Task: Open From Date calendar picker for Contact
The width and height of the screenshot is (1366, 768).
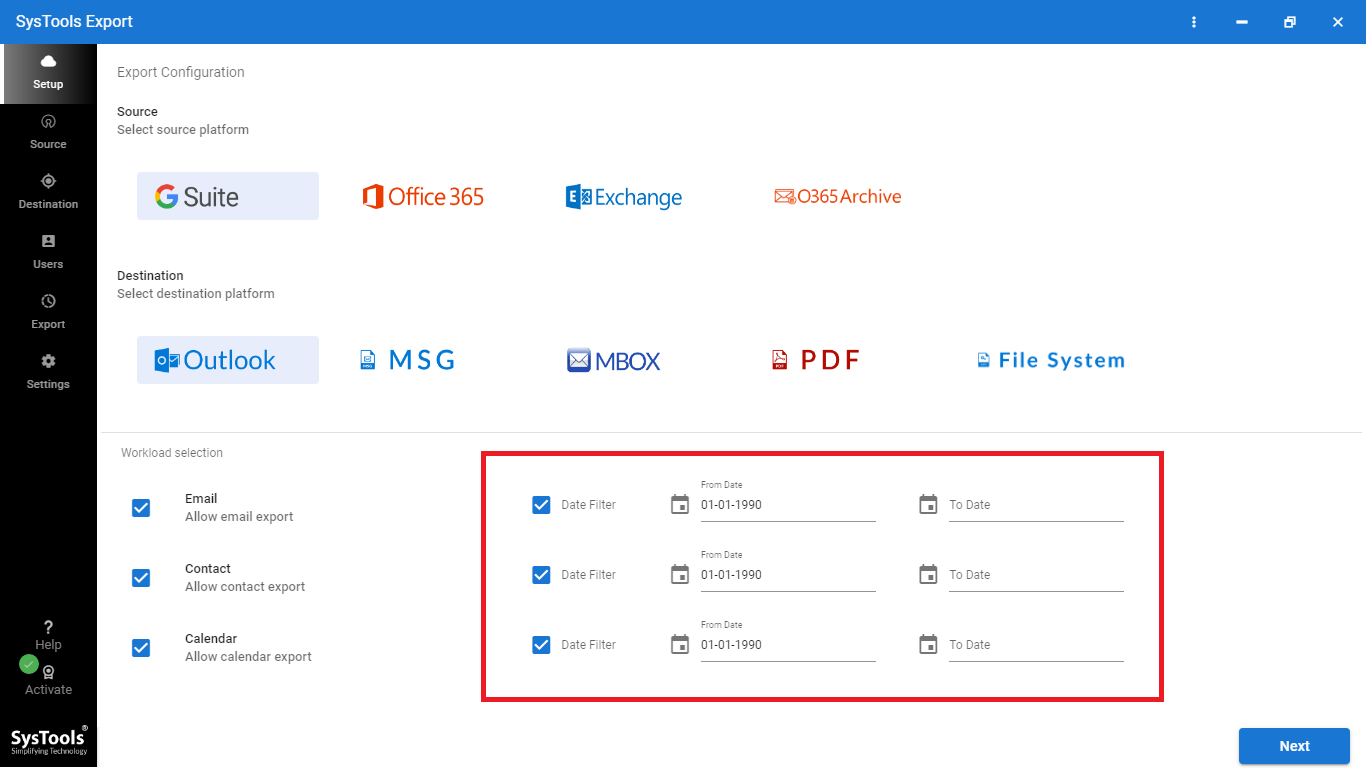Action: 680,574
